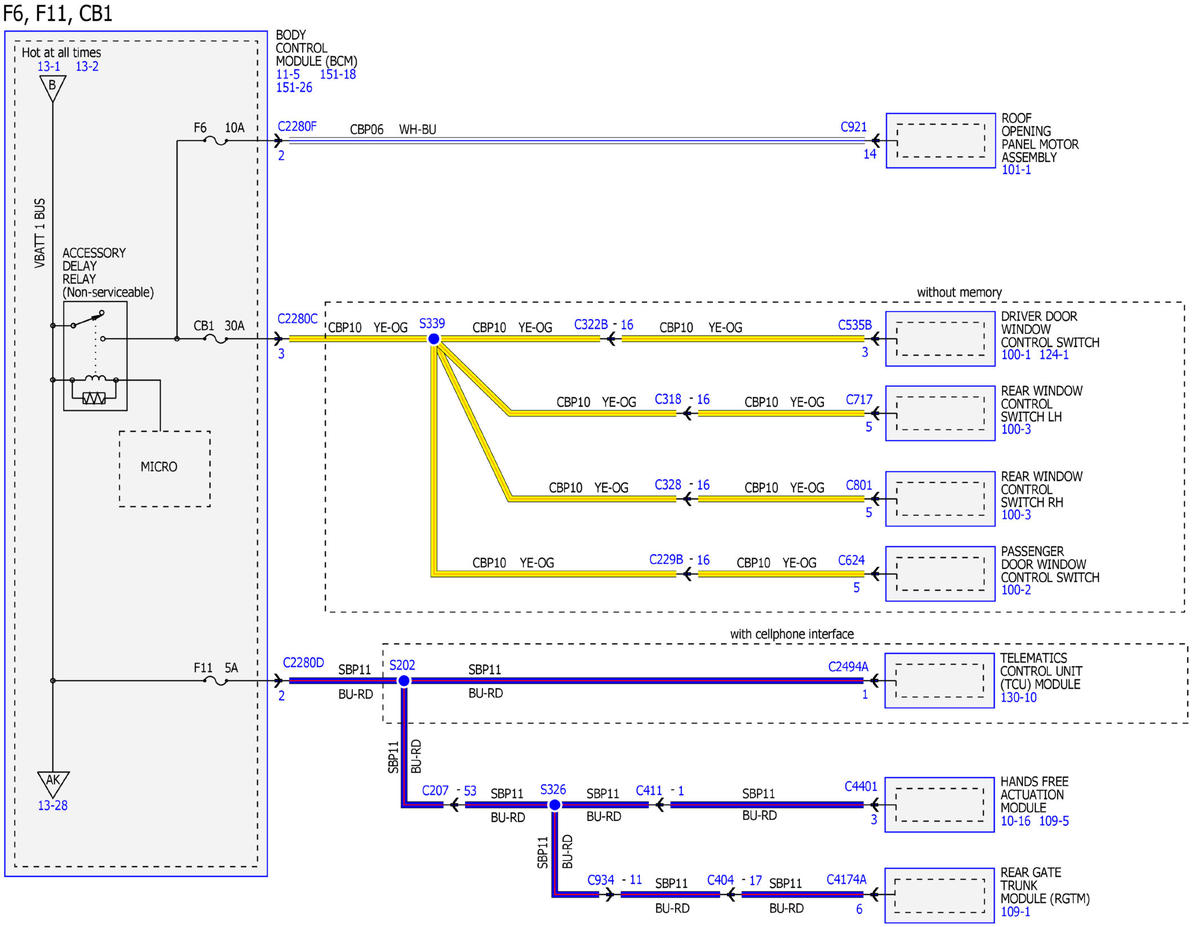Select connector C801 at rear window switch RH
The height and width of the screenshot is (927, 1200).
[859, 485]
